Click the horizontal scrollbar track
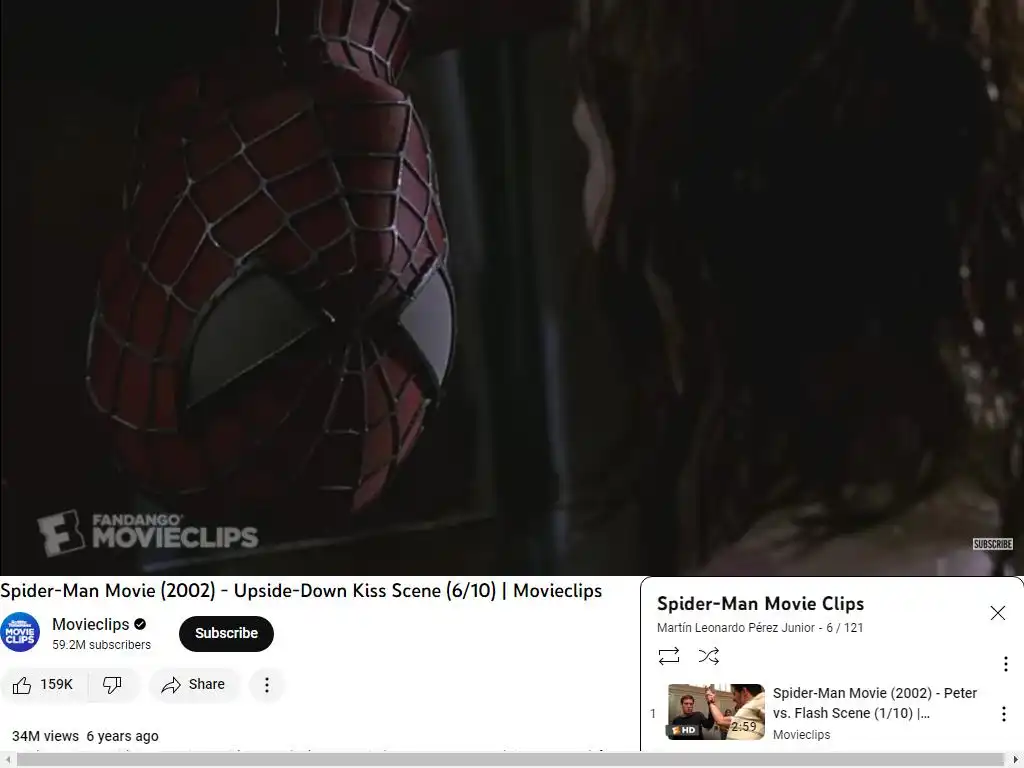This screenshot has height=768, width=1024. tap(512, 760)
